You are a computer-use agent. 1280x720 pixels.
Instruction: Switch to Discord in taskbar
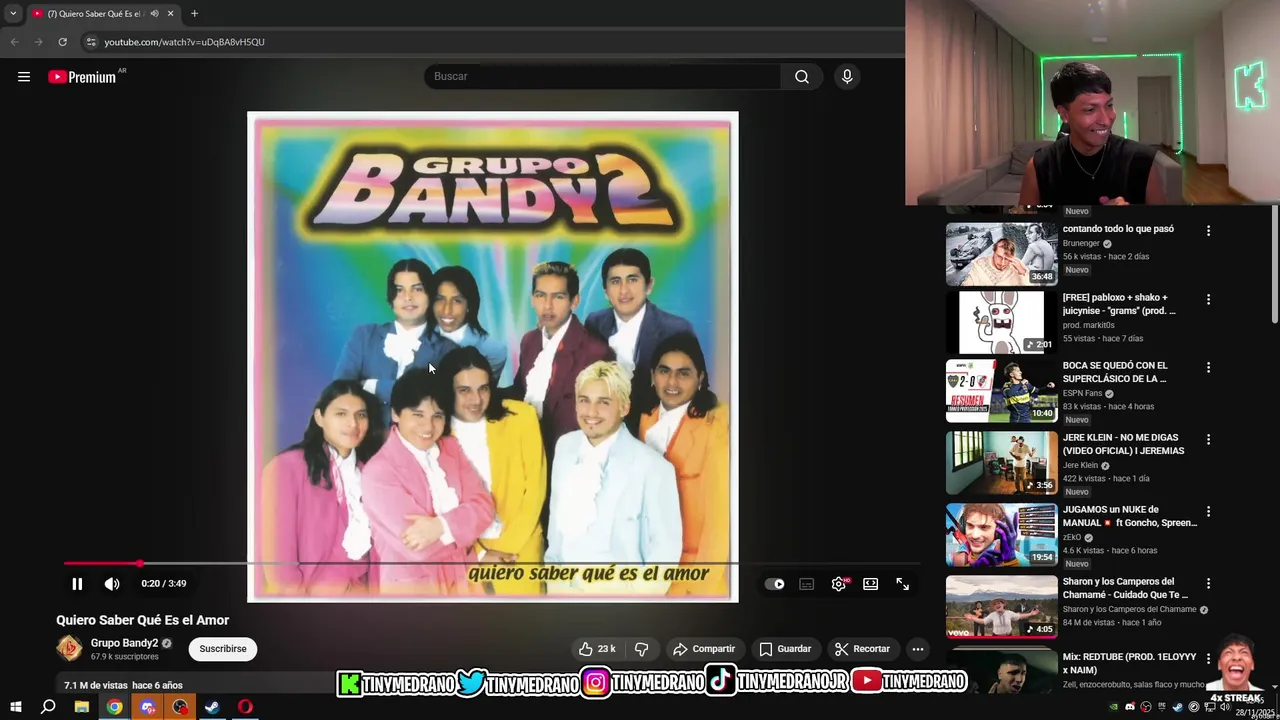(148, 707)
